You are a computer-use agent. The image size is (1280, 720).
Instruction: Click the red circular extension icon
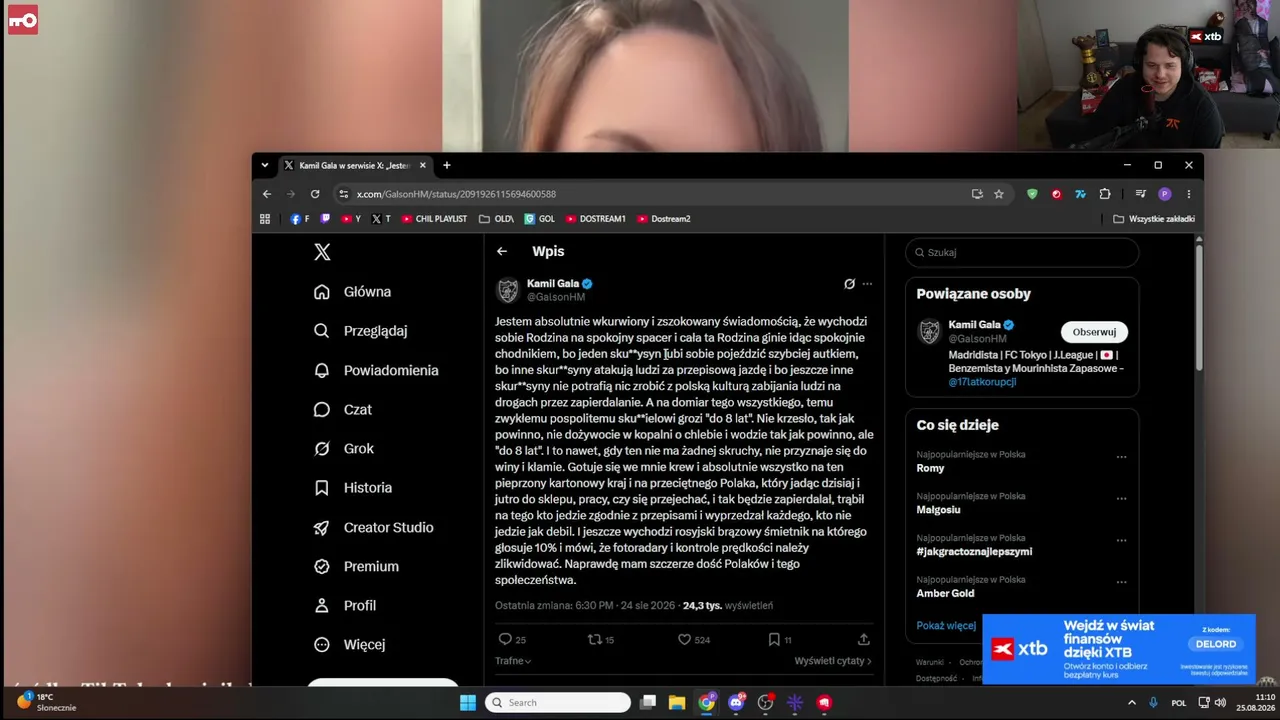pos(1056,194)
